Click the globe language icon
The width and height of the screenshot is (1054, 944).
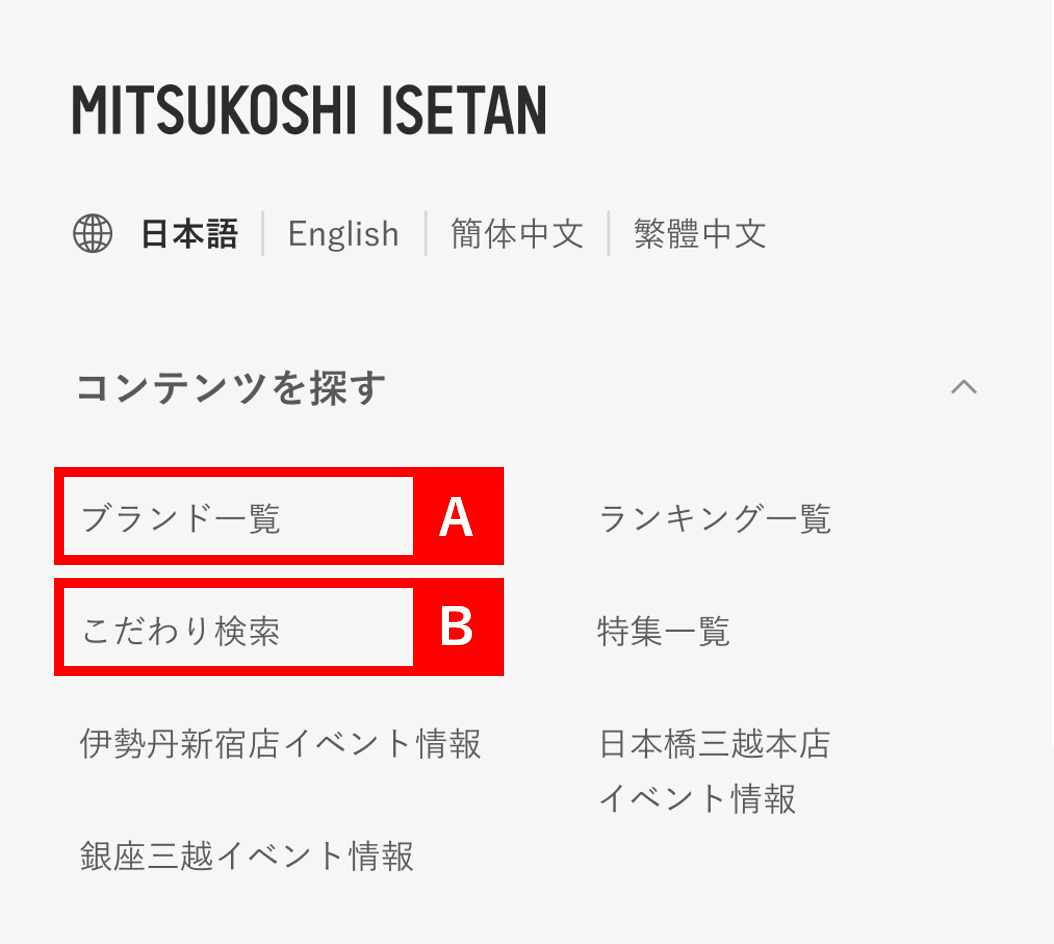93,233
